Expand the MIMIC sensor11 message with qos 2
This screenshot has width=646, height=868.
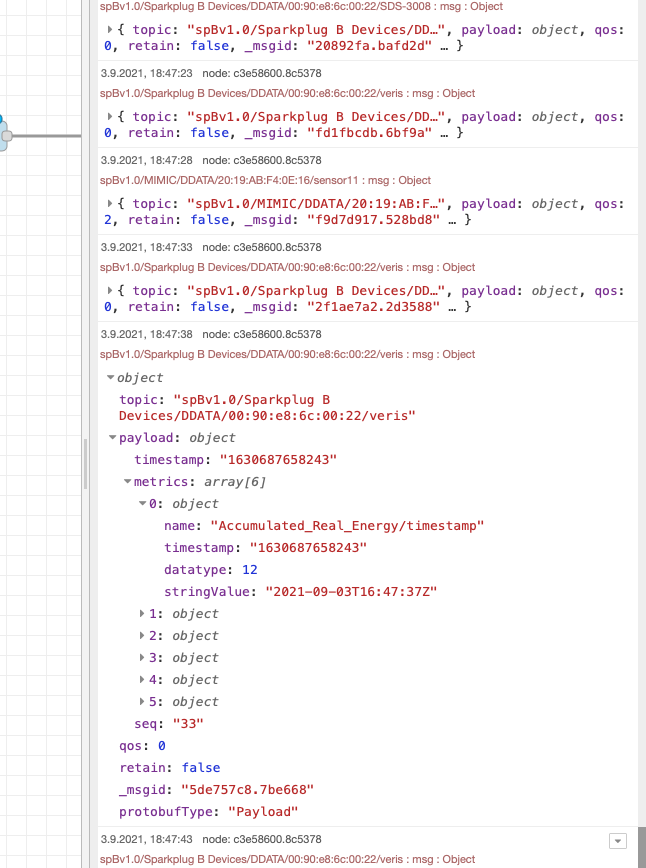coord(110,204)
